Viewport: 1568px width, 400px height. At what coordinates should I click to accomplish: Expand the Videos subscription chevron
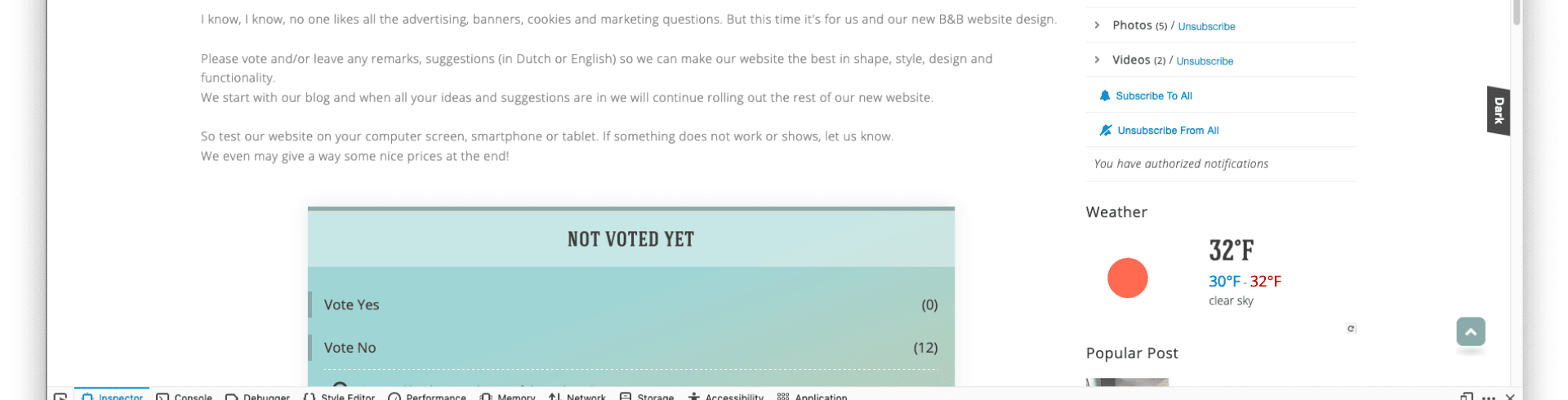(x=1097, y=60)
